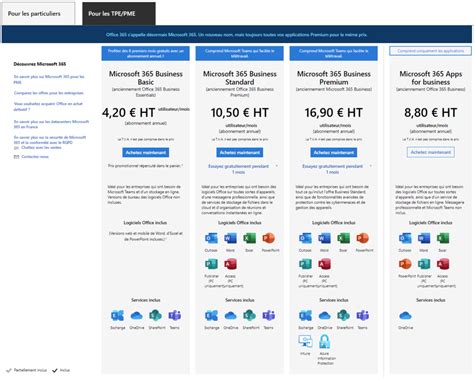Buy the Microsoft 365 Business Standard plan
This screenshot has width=474, height=378.
[x=239, y=152]
